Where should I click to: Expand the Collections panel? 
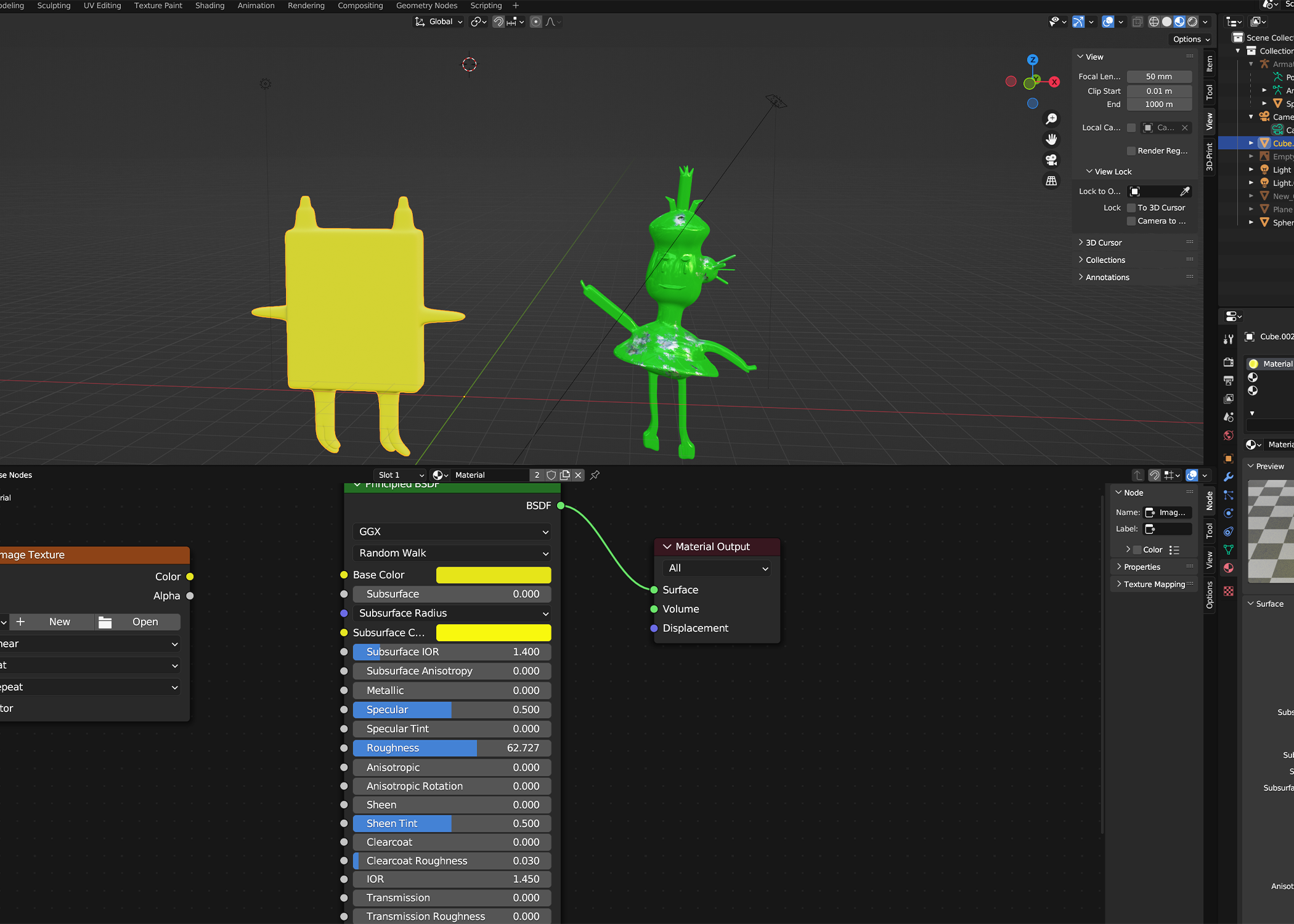1105,260
